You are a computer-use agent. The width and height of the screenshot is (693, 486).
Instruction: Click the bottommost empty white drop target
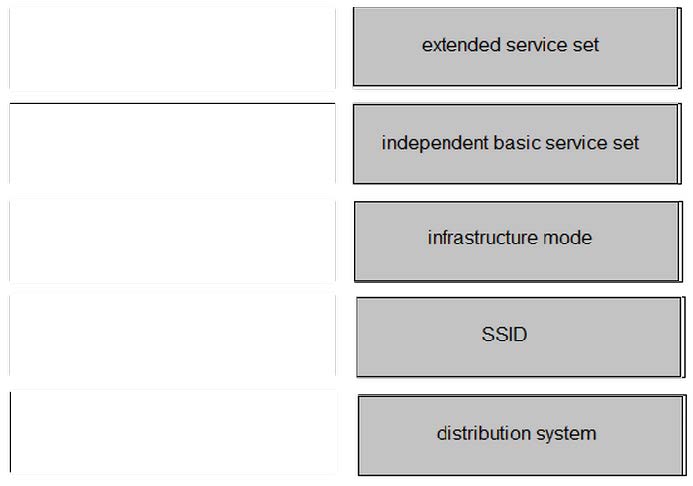click(172, 432)
